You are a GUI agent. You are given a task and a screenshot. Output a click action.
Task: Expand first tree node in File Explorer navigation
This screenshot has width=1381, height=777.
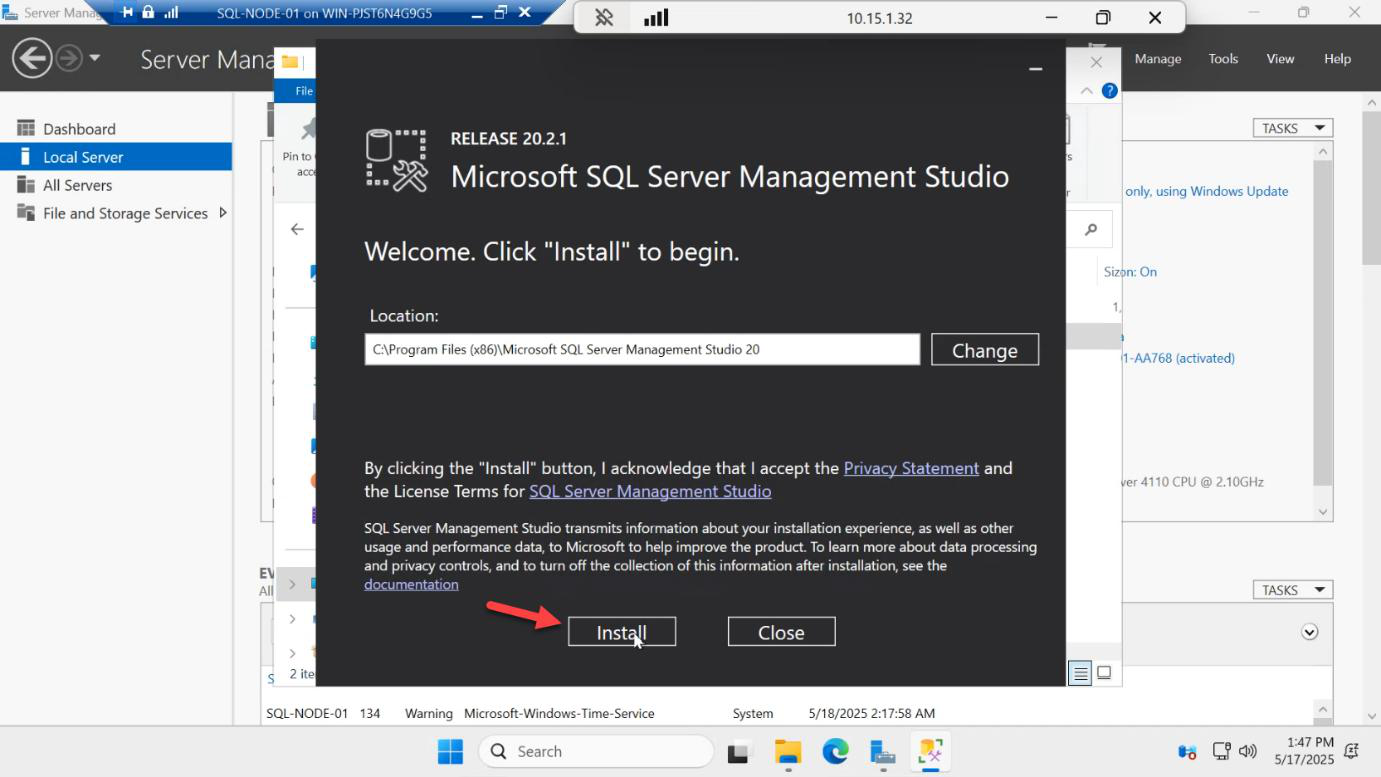tap(292, 583)
